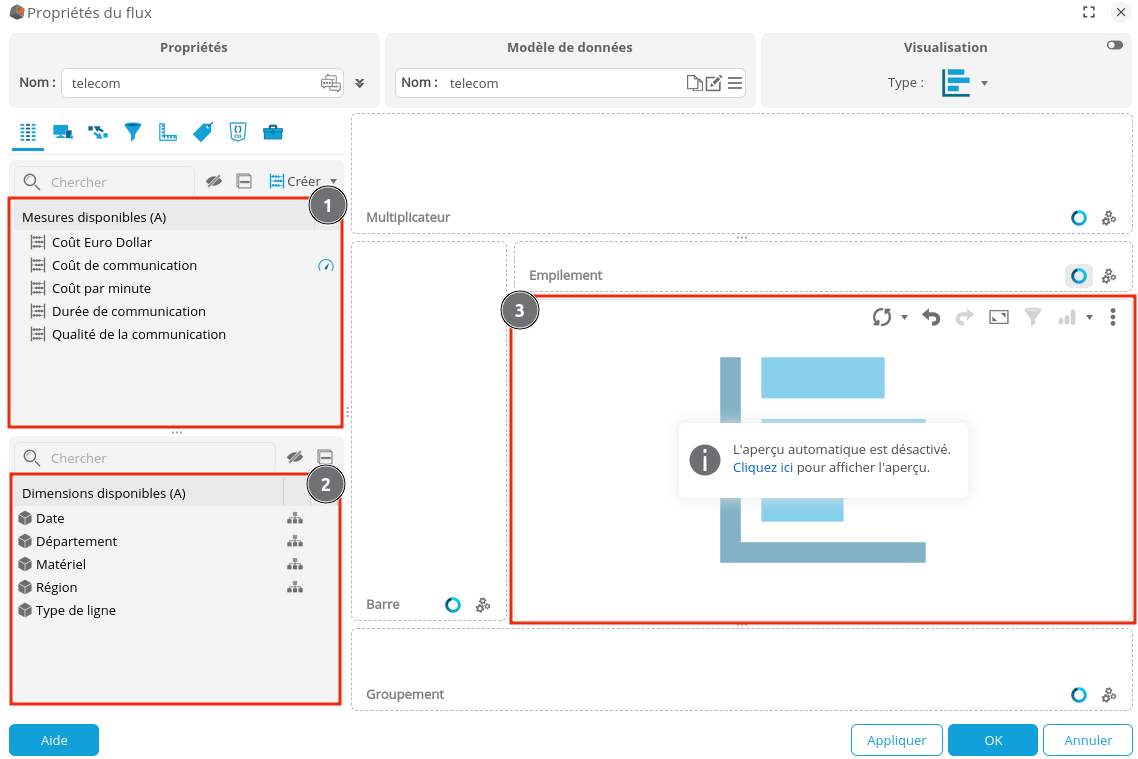Click the preview fullscreen icon
Screen dimensions: 1138x759
pyautogui.click(x=998, y=317)
